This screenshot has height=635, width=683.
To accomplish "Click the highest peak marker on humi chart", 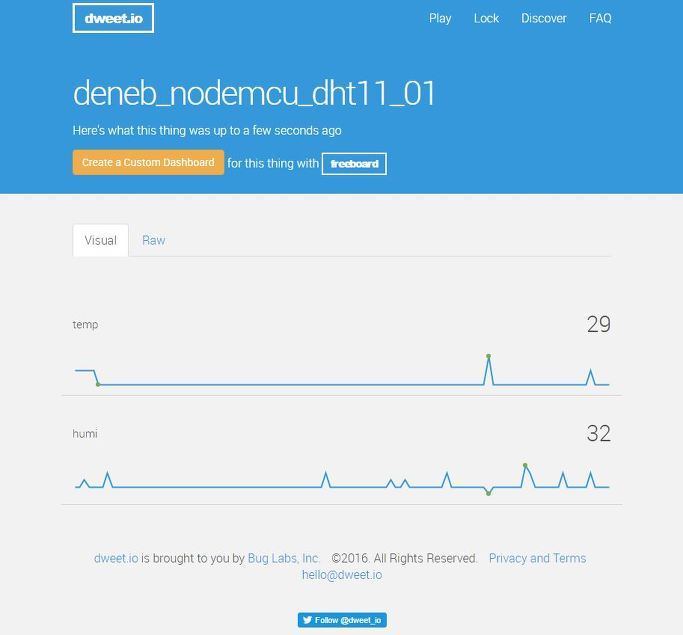I will click(525, 466).
